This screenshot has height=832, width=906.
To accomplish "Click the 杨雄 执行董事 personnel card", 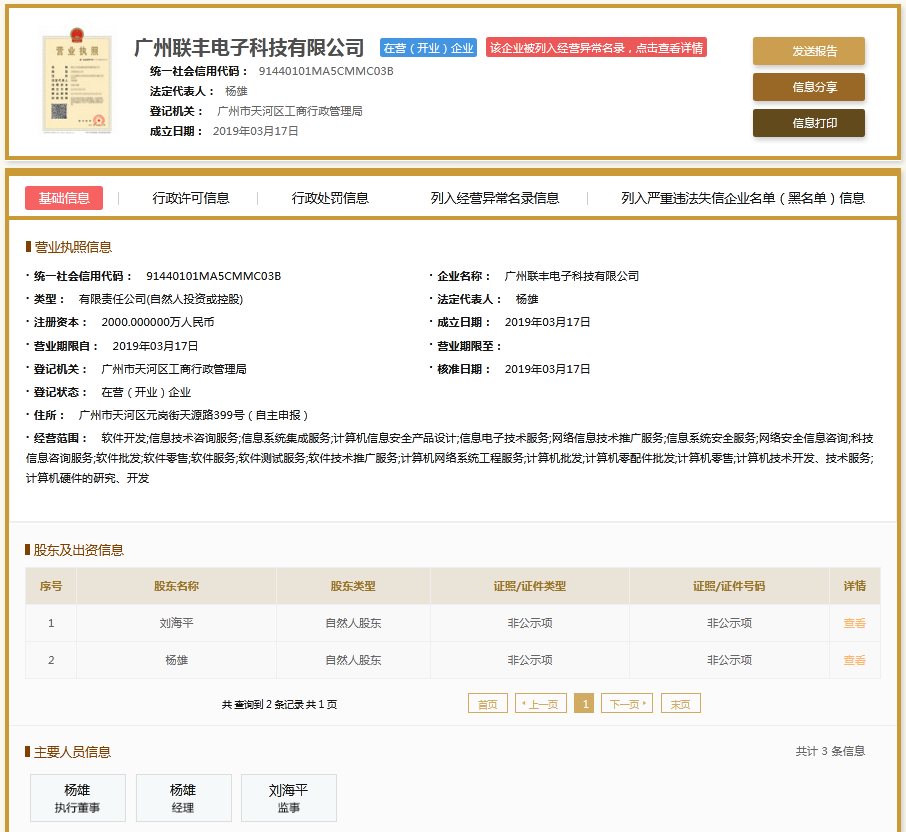I will [78, 798].
